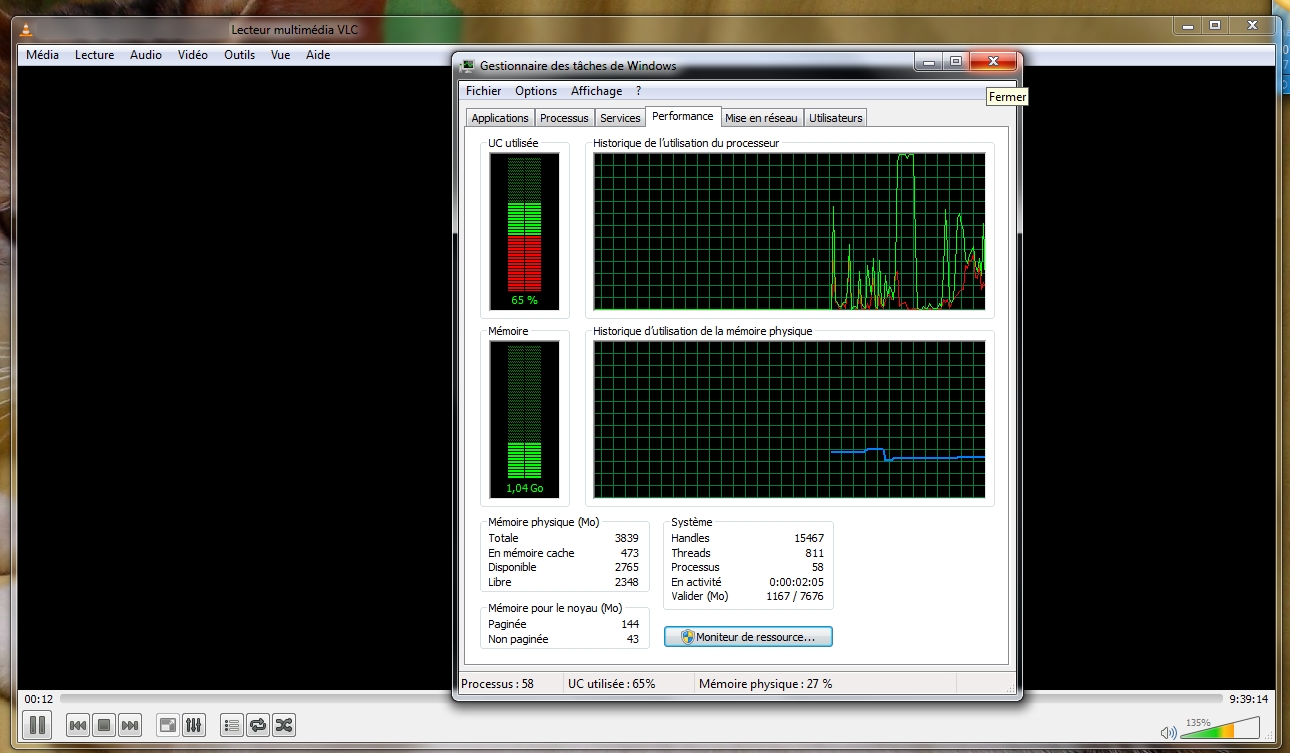Viewport: 1290px width, 753px height.
Task: Open VLC extended settings equalizer icon
Action: (x=195, y=725)
